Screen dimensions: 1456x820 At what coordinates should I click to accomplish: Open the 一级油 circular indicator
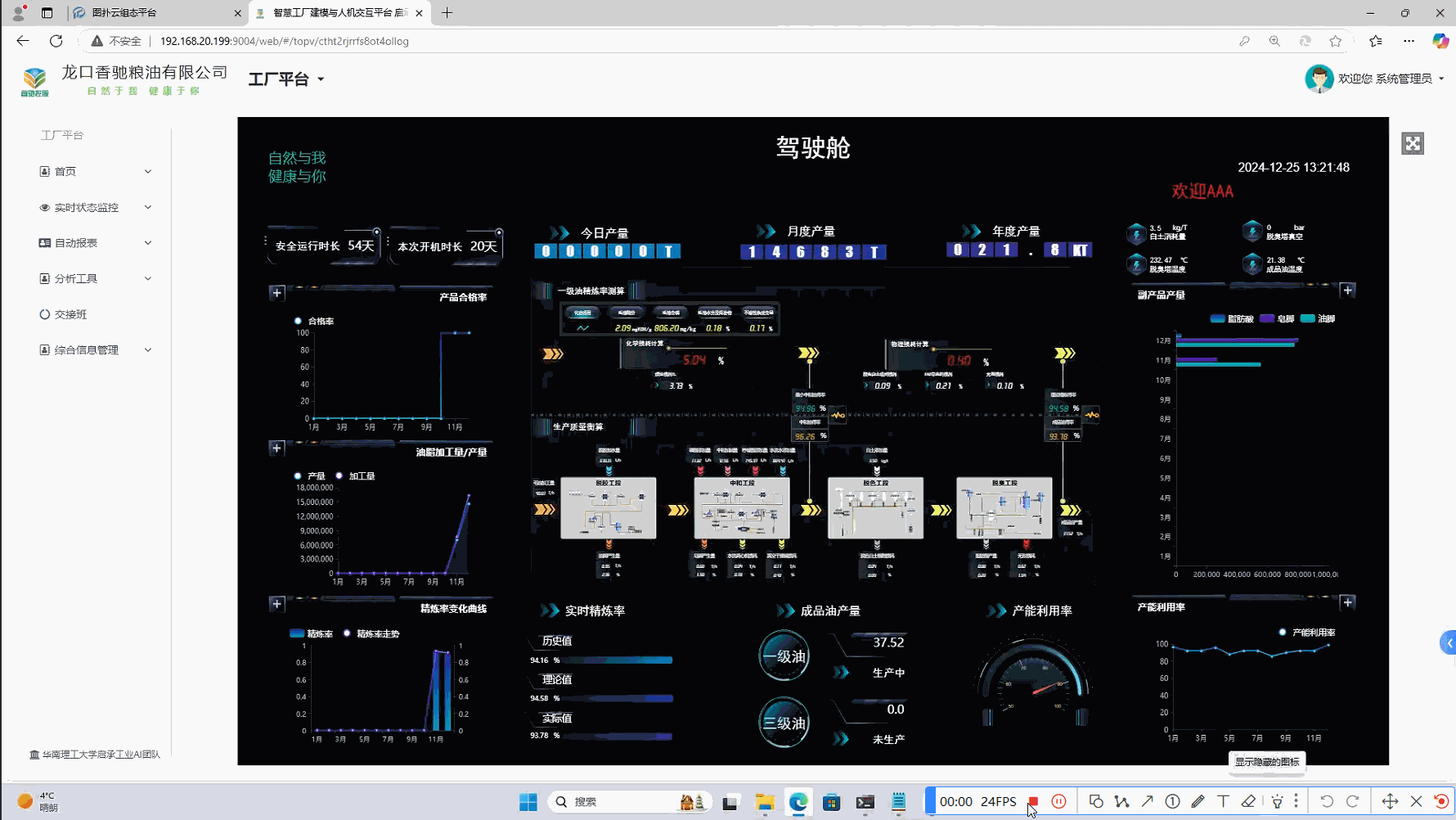point(784,656)
